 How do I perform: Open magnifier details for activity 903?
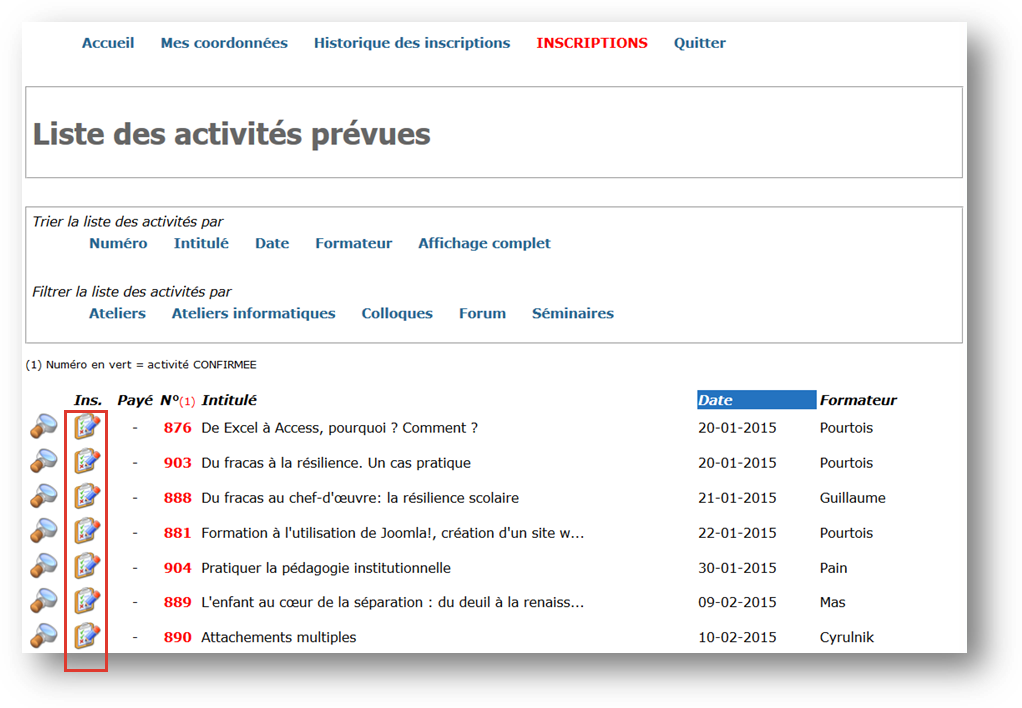44,462
